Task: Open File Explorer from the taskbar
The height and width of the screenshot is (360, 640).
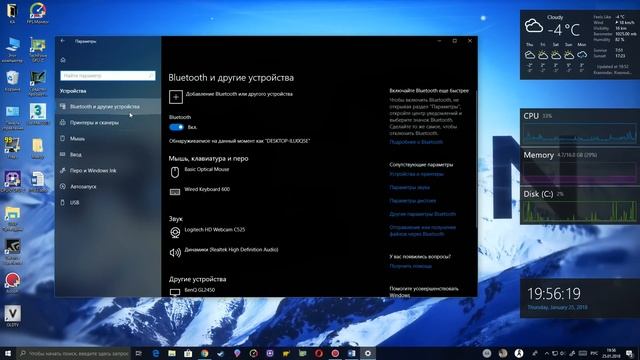Action: [172, 353]
